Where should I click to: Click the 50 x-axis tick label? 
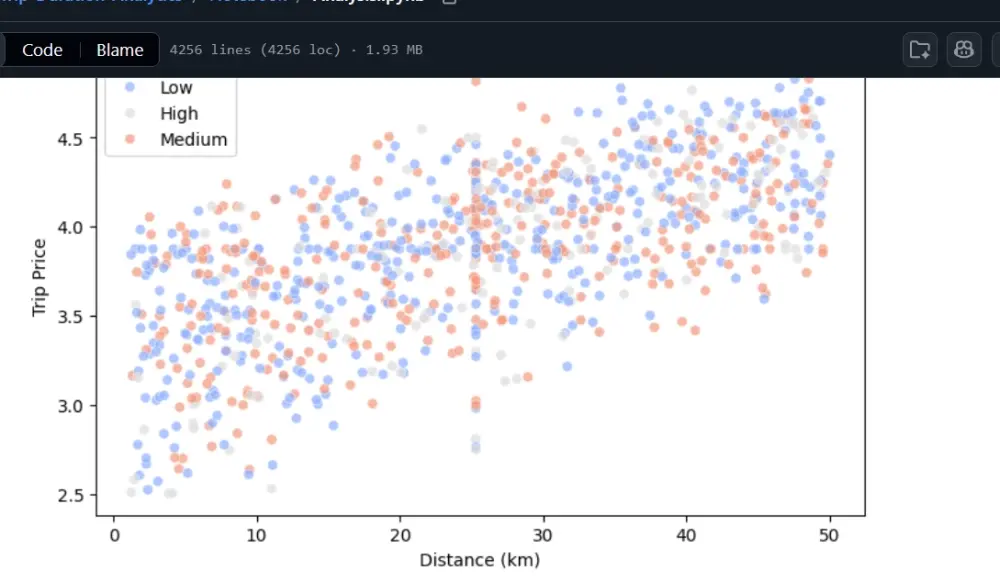coord(829,535)
